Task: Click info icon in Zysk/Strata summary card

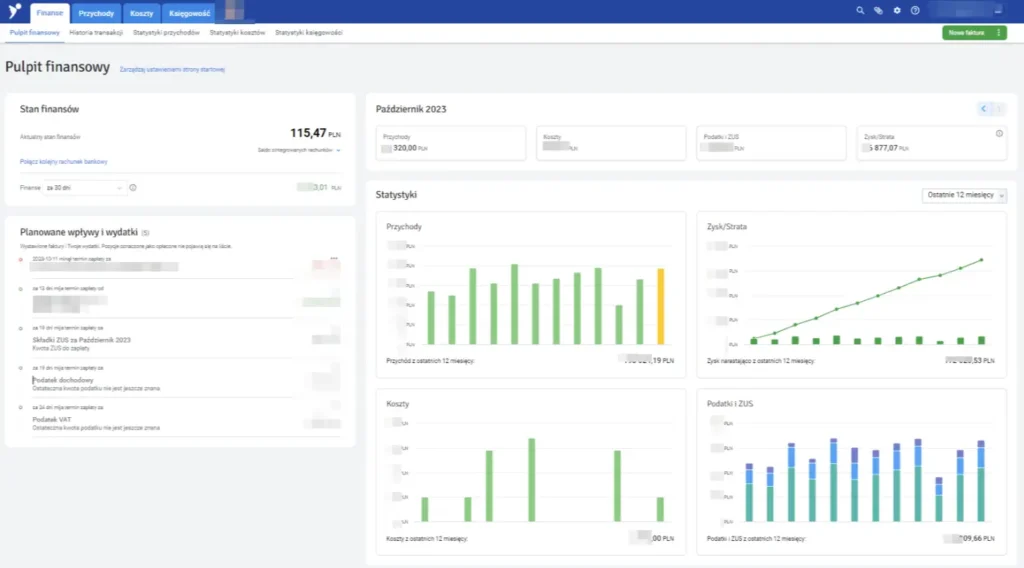Action: click(999, 134)
